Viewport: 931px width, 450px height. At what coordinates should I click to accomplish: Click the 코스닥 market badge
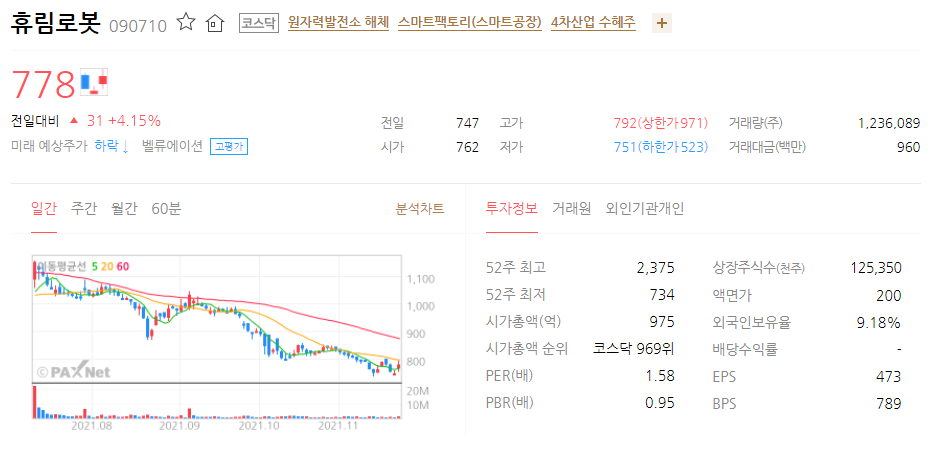click(259, 23)
